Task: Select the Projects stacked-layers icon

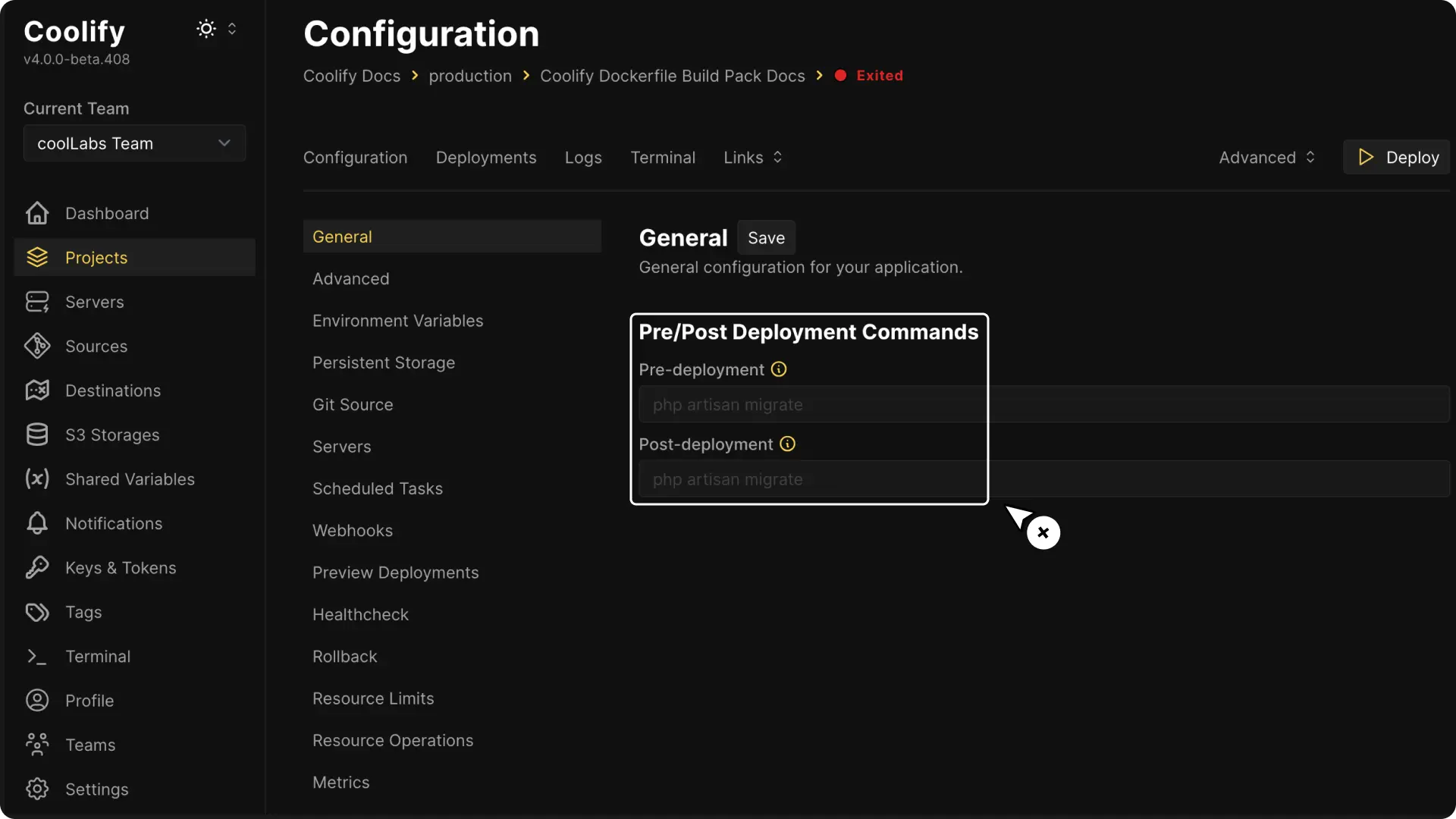Action: pyautogui.click(x=36, y=257)
